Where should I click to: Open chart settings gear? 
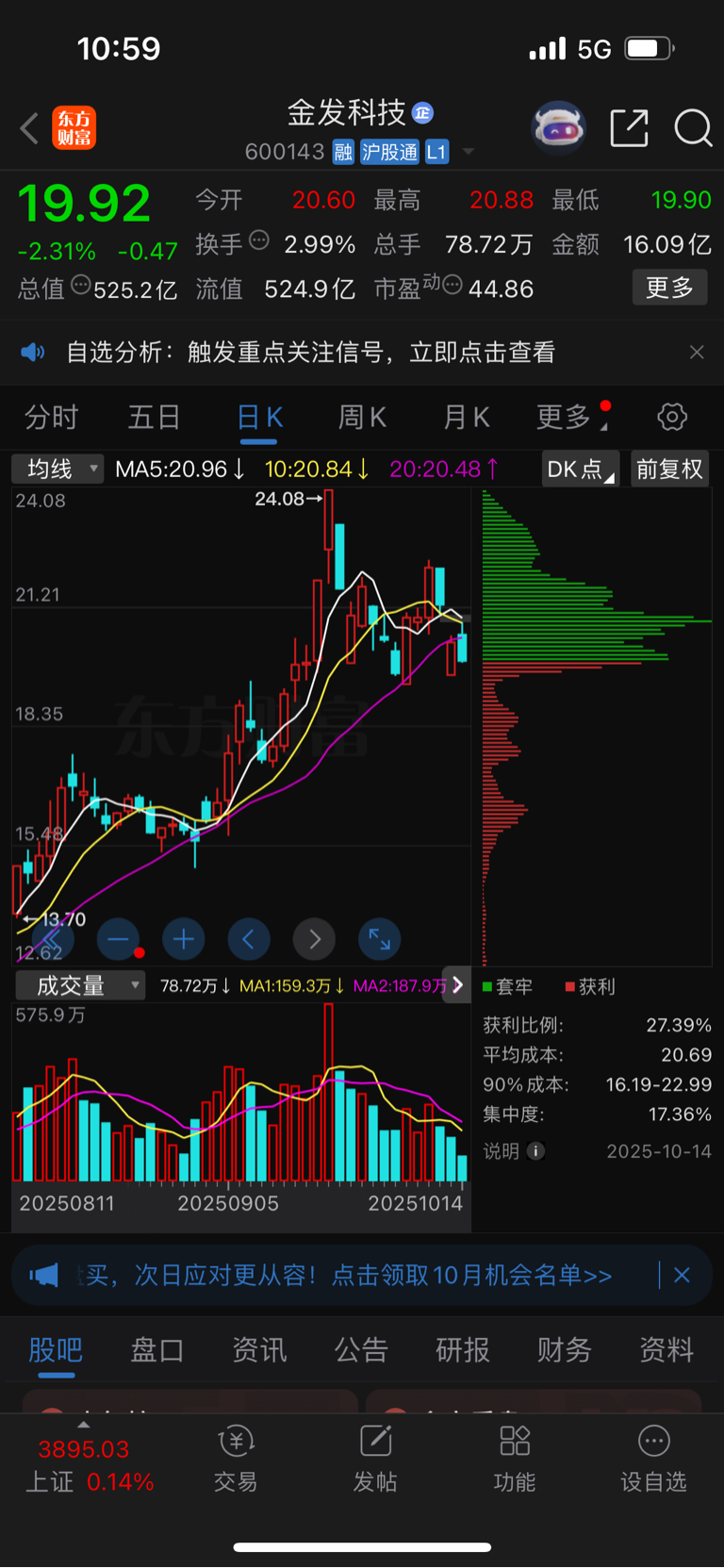tap(672, 417)
